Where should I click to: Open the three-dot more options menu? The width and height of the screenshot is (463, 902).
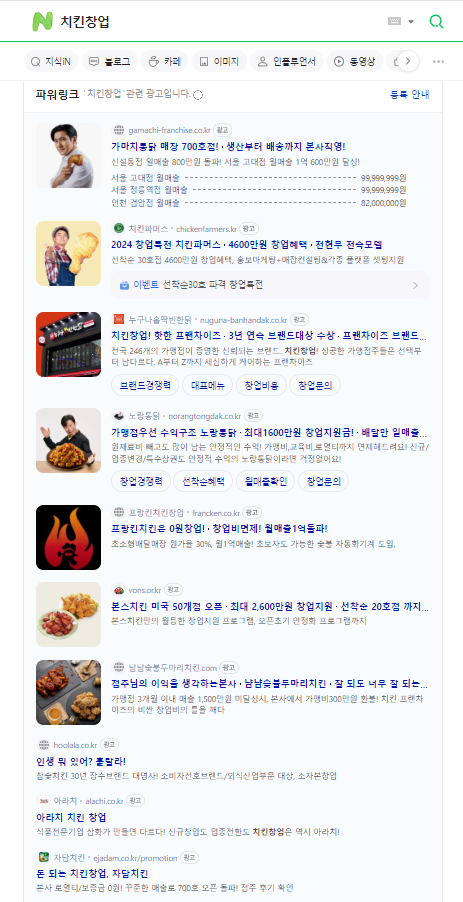(438, 62)
